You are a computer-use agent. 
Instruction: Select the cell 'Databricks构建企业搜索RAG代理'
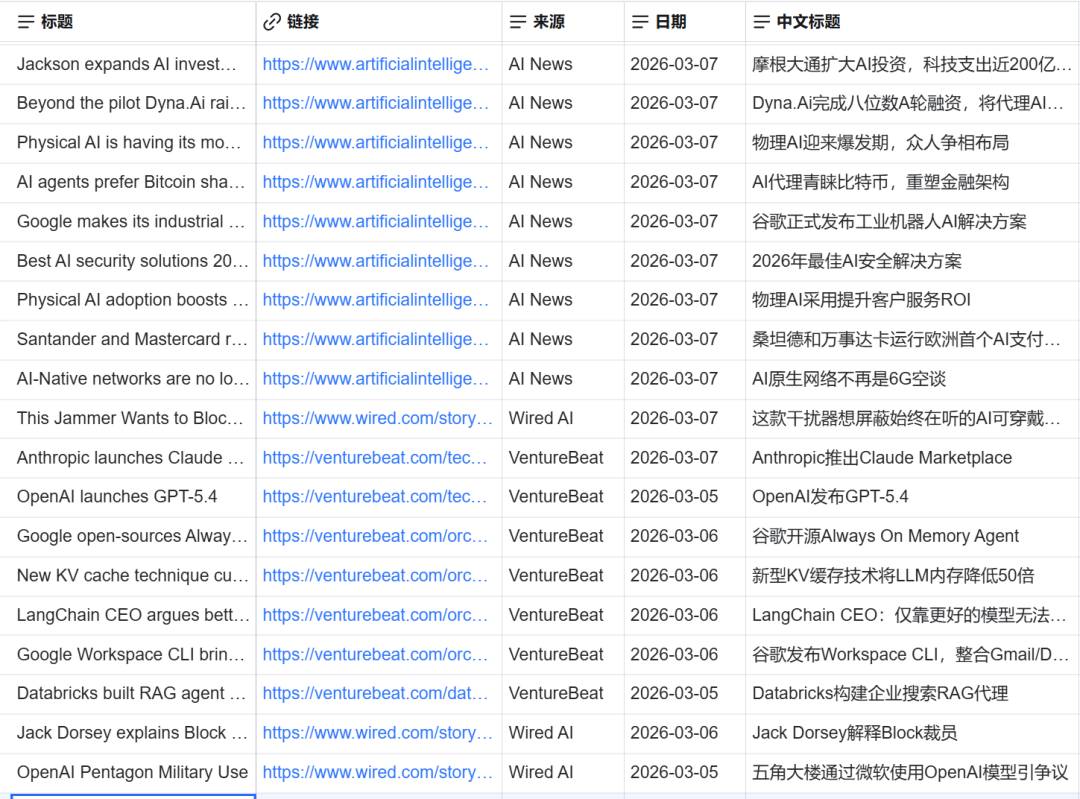(x=913, y=694)
